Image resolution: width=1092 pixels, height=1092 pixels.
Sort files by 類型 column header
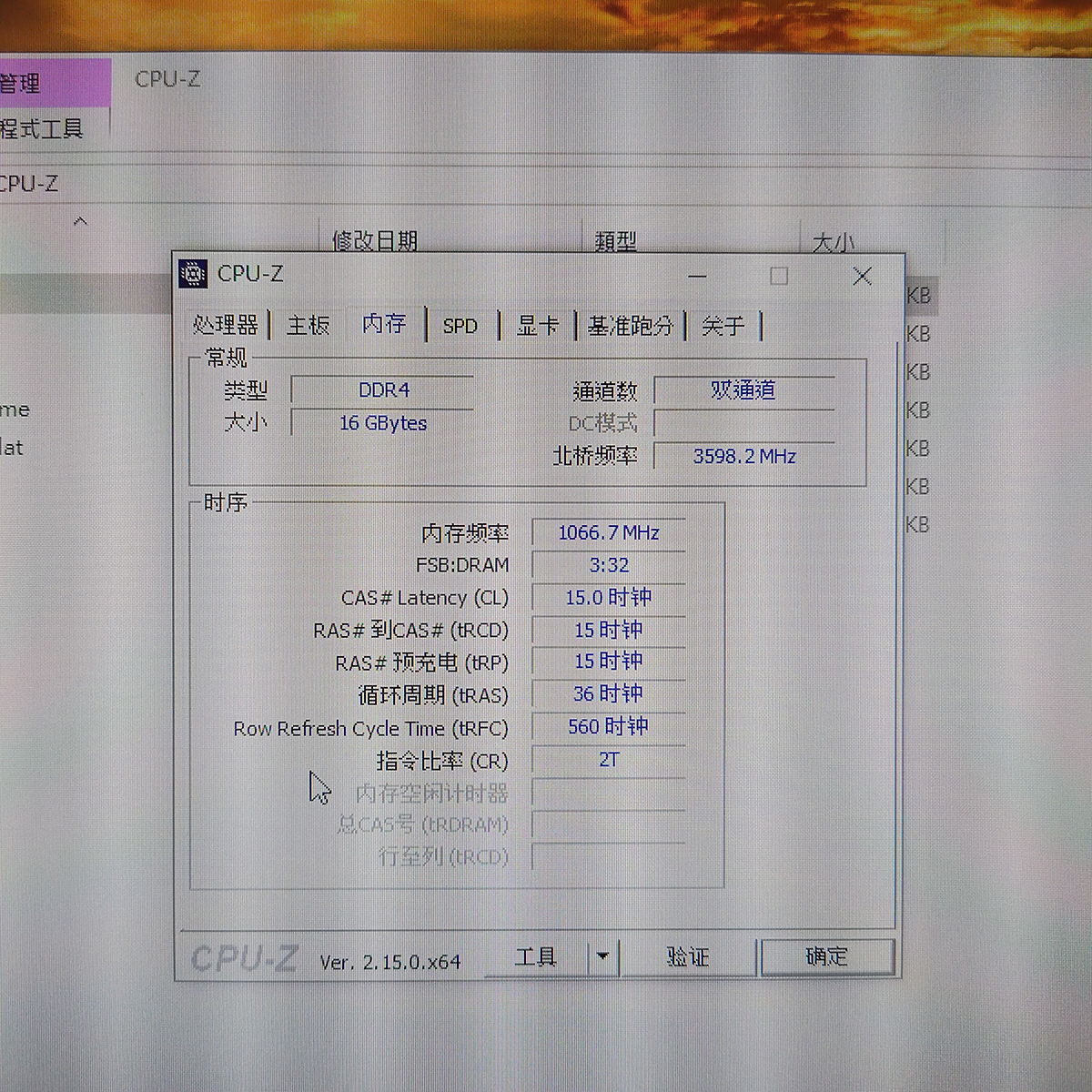click(x=616, y=240)
